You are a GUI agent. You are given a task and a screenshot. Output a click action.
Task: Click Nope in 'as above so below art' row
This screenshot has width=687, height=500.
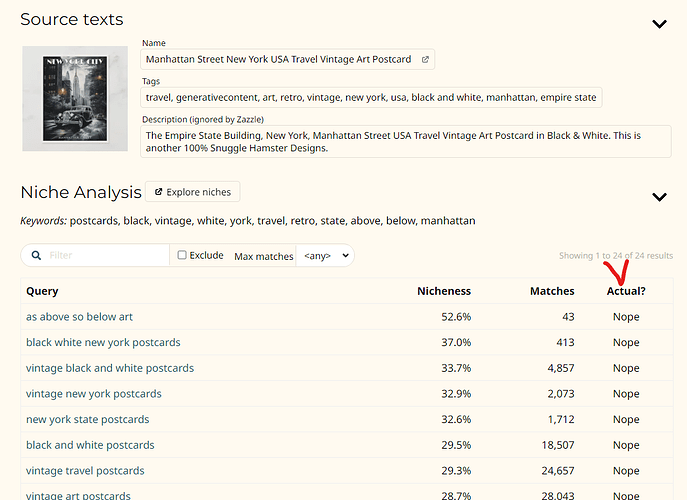pyautogui.click(x=626, y=317)
